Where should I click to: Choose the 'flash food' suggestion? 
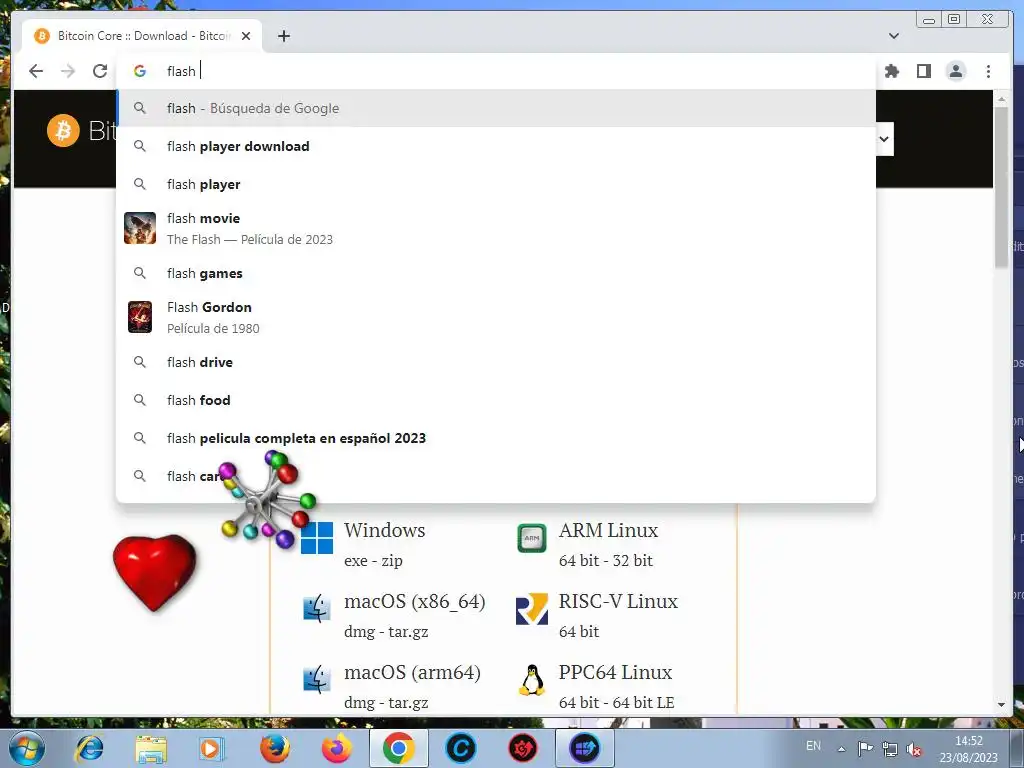(496, 400)
